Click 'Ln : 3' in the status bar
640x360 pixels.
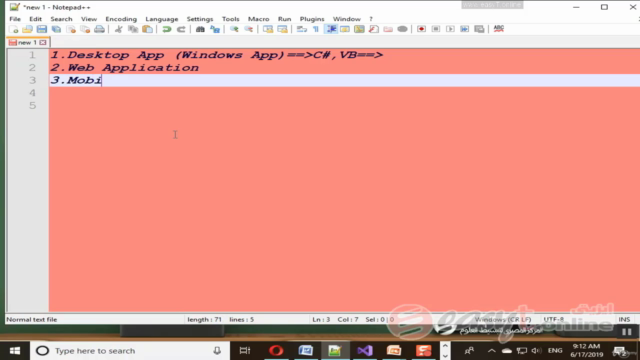[321, 319]
